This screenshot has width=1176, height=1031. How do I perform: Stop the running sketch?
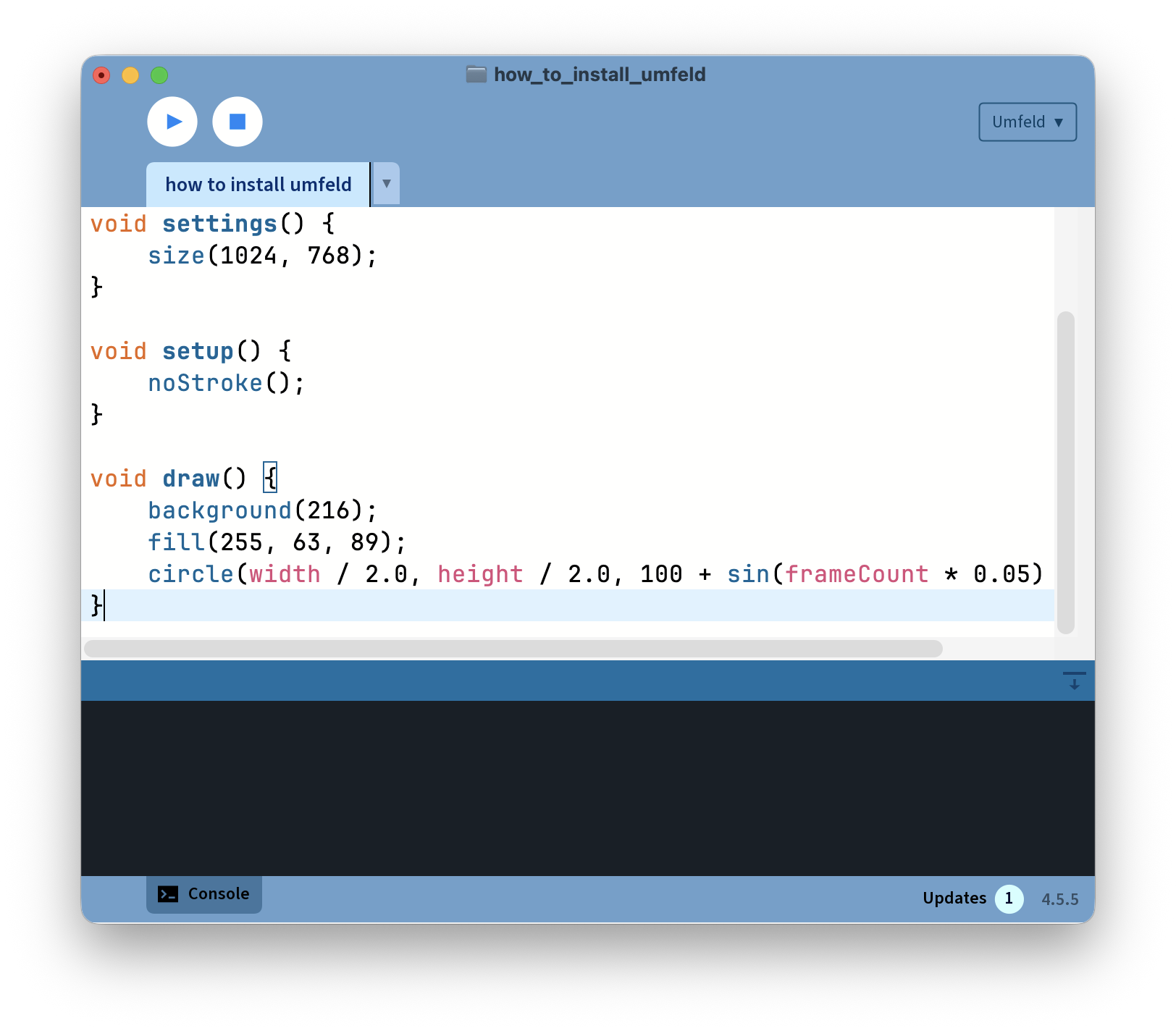coord(238,122)
